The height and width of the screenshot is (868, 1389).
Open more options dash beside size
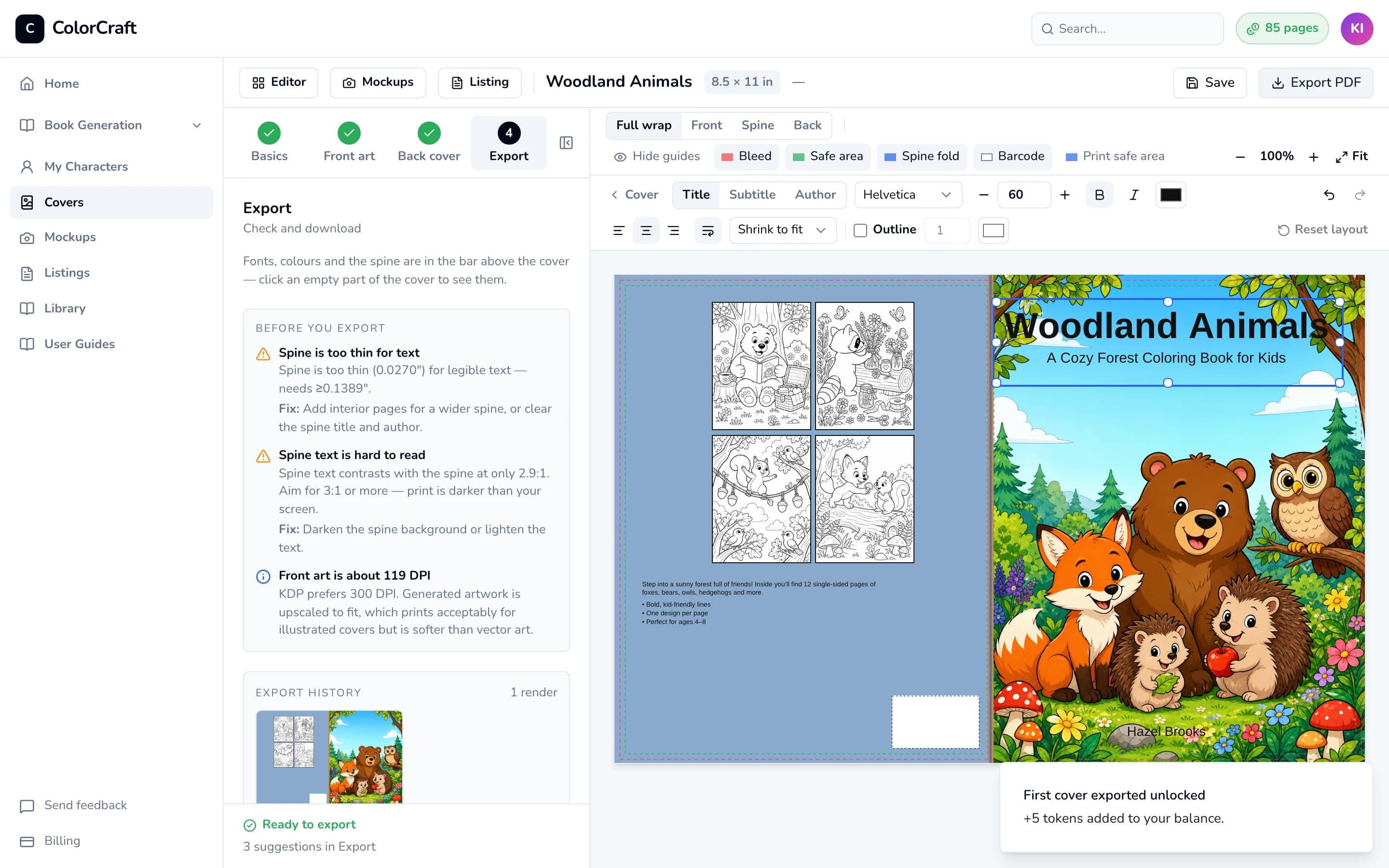click(798, 82)
